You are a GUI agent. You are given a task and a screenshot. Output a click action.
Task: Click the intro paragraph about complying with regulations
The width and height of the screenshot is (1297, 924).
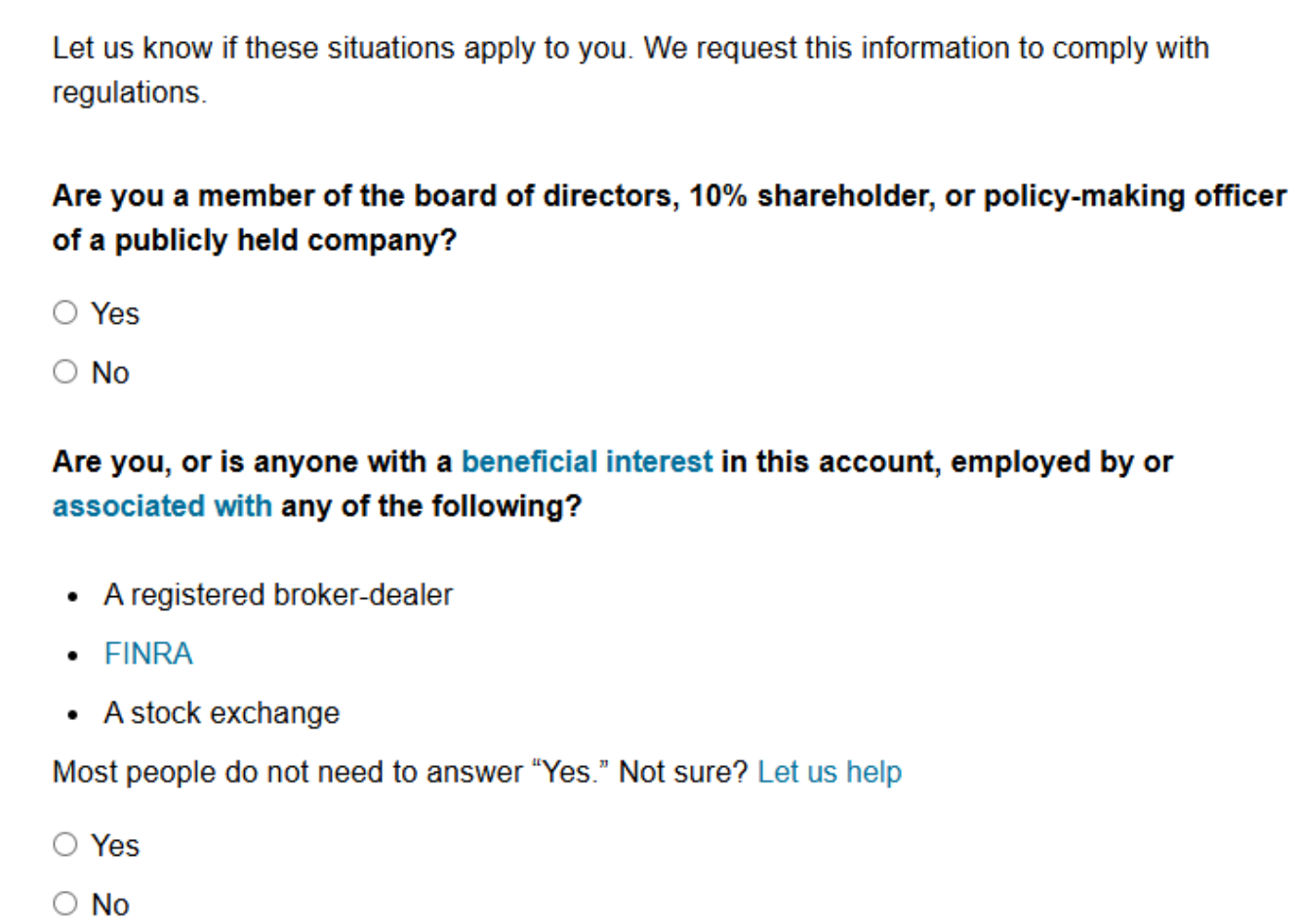click(x=630, y=69)
